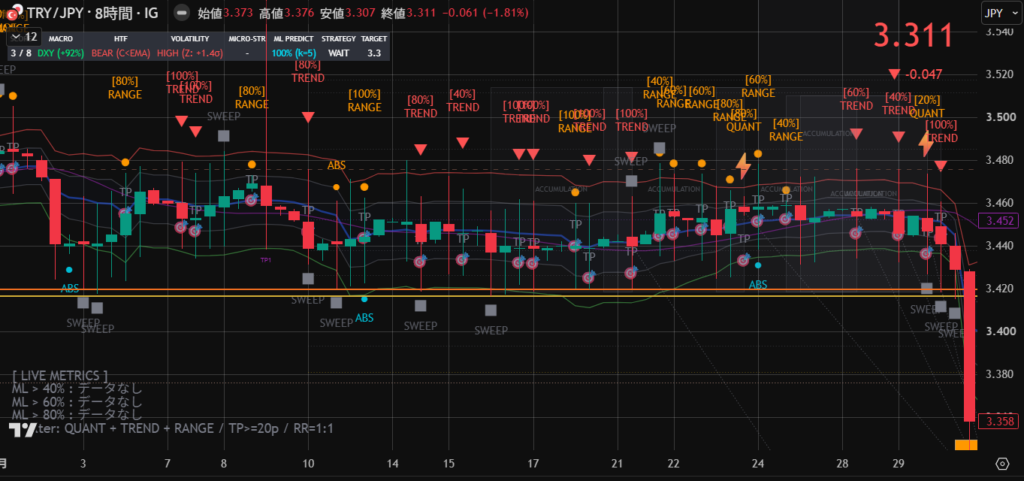
Task: Click the TradingView logo
Action: coord(22,429)
